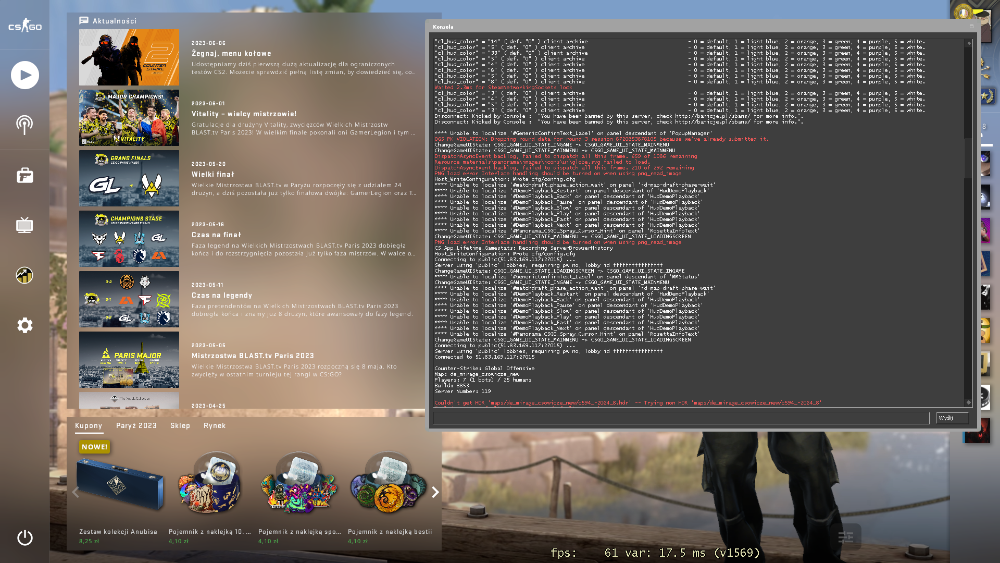
Task: Click the Aktualności news header icon
Action: click(84, 20)
